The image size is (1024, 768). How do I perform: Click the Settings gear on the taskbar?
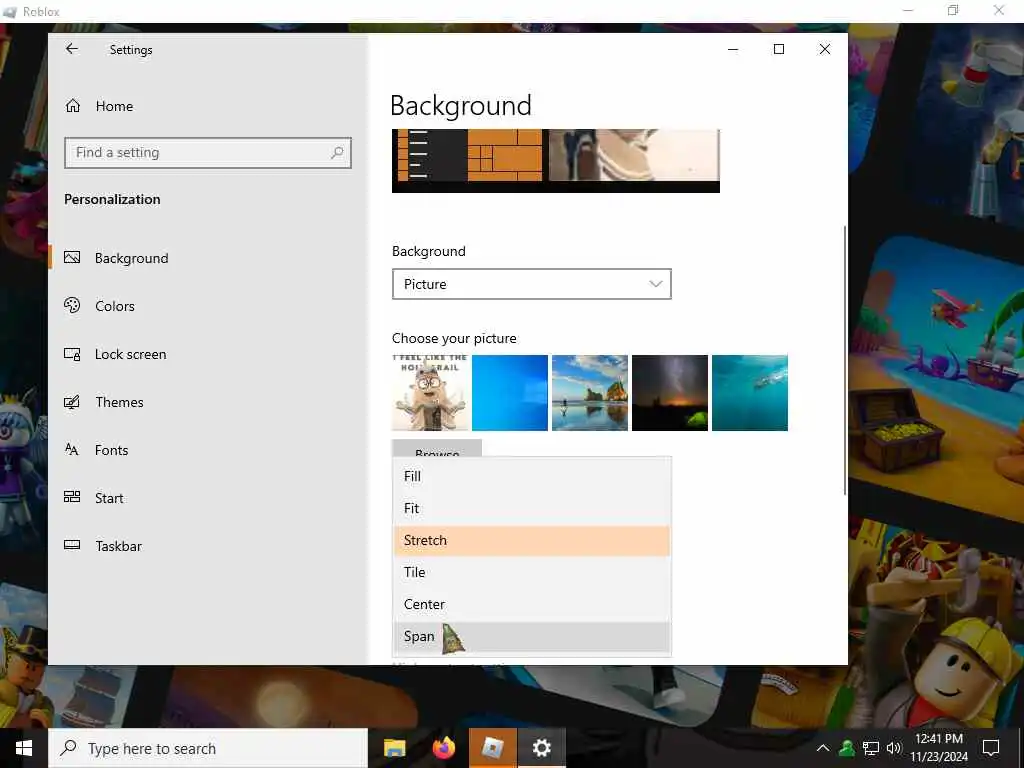coord(541,748)
